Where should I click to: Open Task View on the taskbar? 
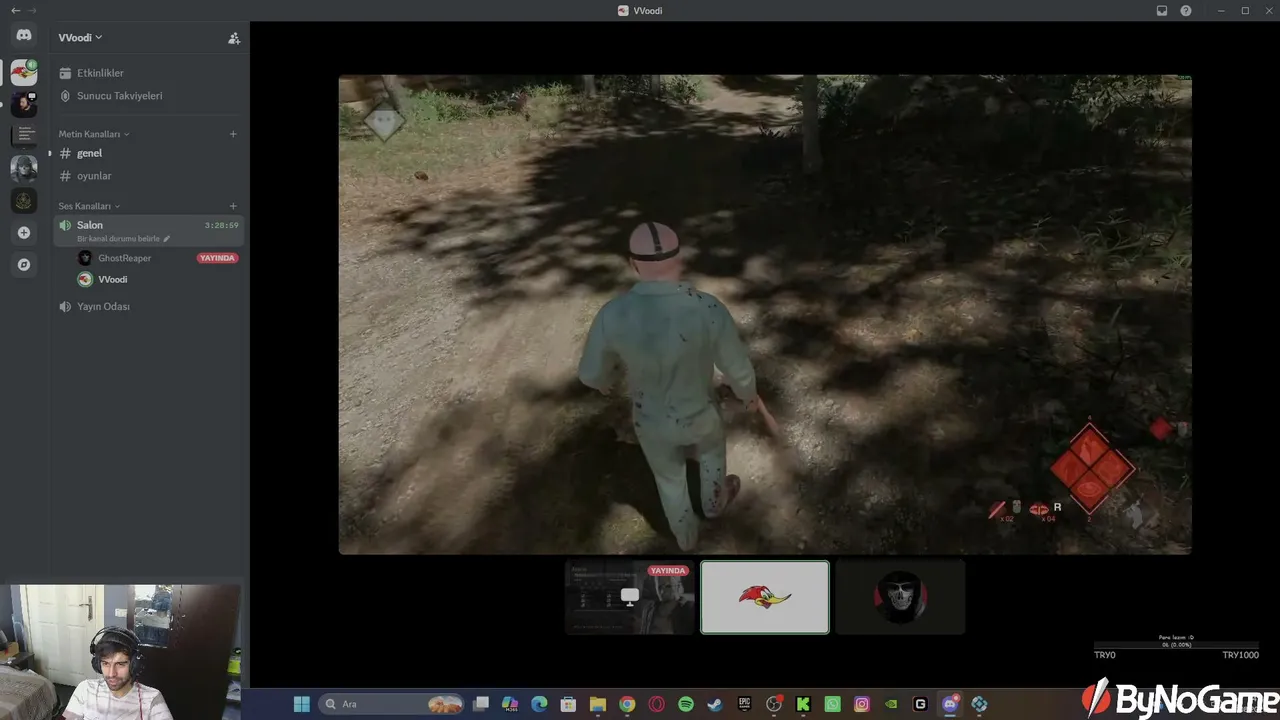point(481,704)
